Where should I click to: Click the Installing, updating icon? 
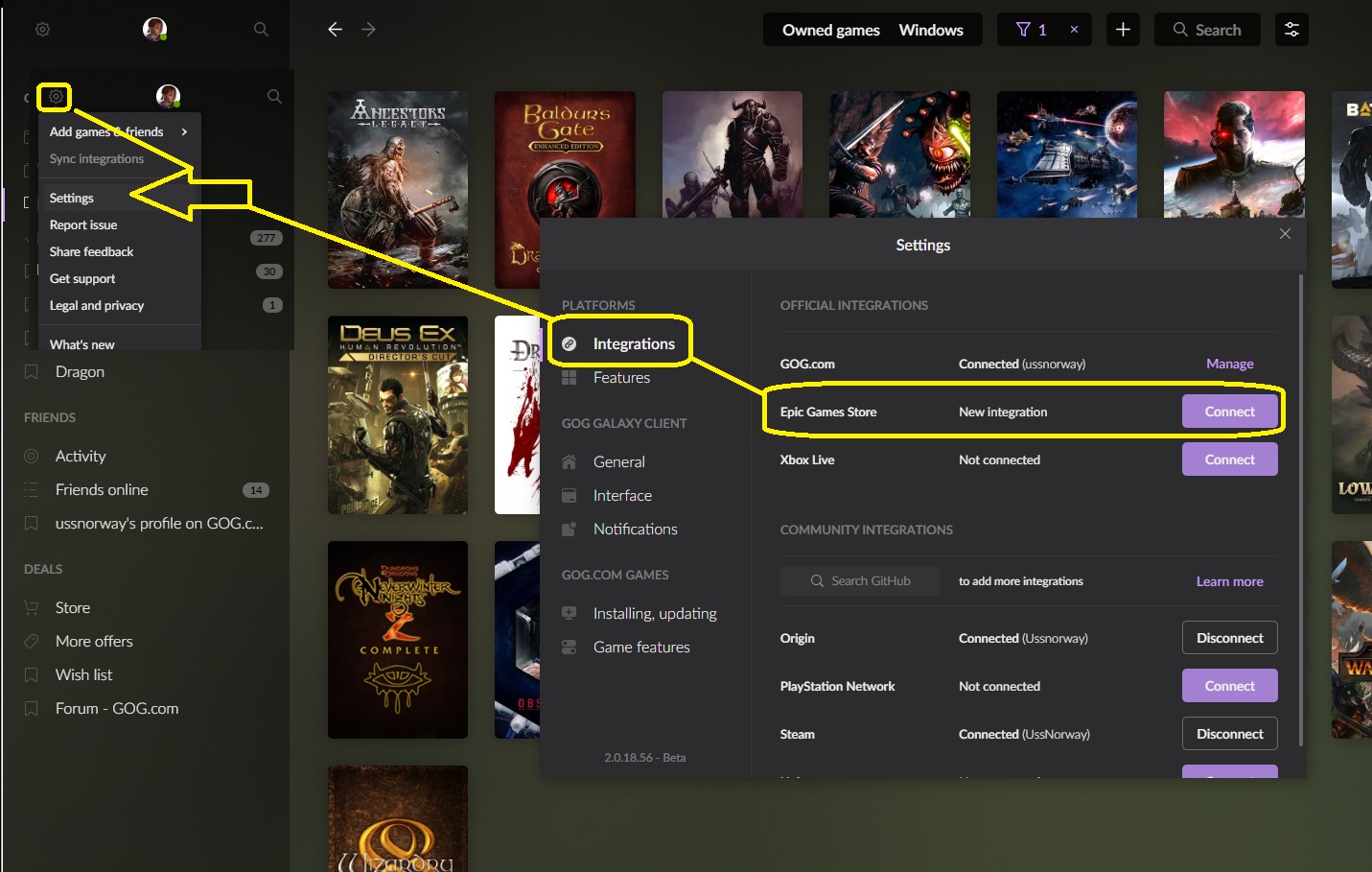click(x=570, y=614)
